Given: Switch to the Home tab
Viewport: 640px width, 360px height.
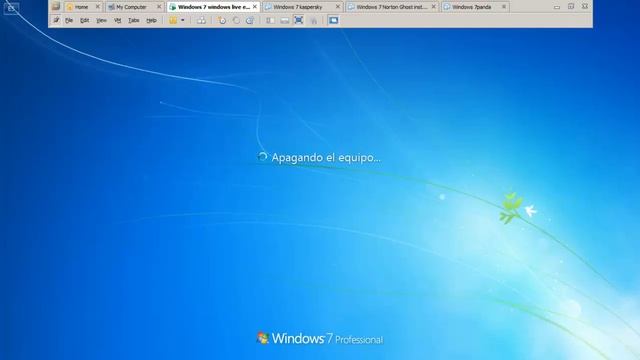Looking at the screenshot, I should 81,7.
